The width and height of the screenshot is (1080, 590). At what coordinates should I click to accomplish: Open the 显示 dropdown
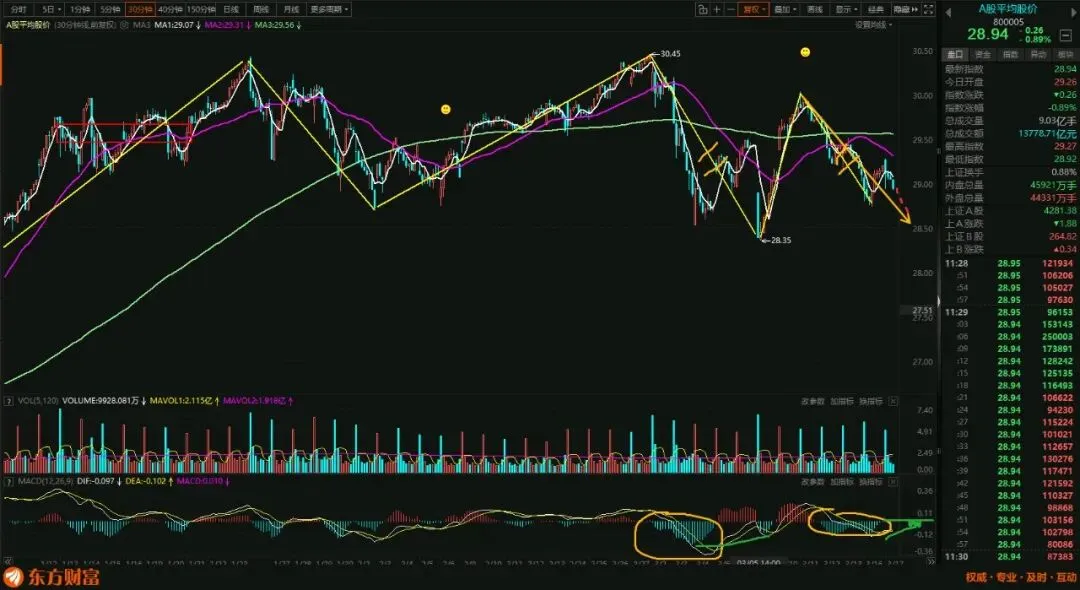click(x=846, y=10)
